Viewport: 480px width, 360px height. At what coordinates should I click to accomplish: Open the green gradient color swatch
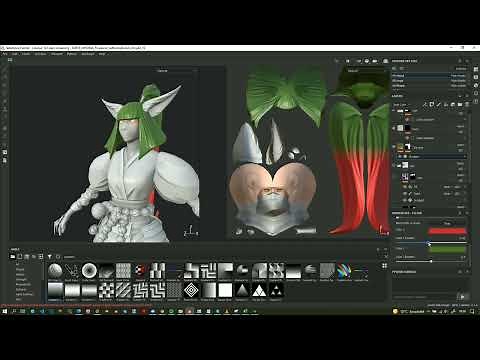click(x=447, y=249)
